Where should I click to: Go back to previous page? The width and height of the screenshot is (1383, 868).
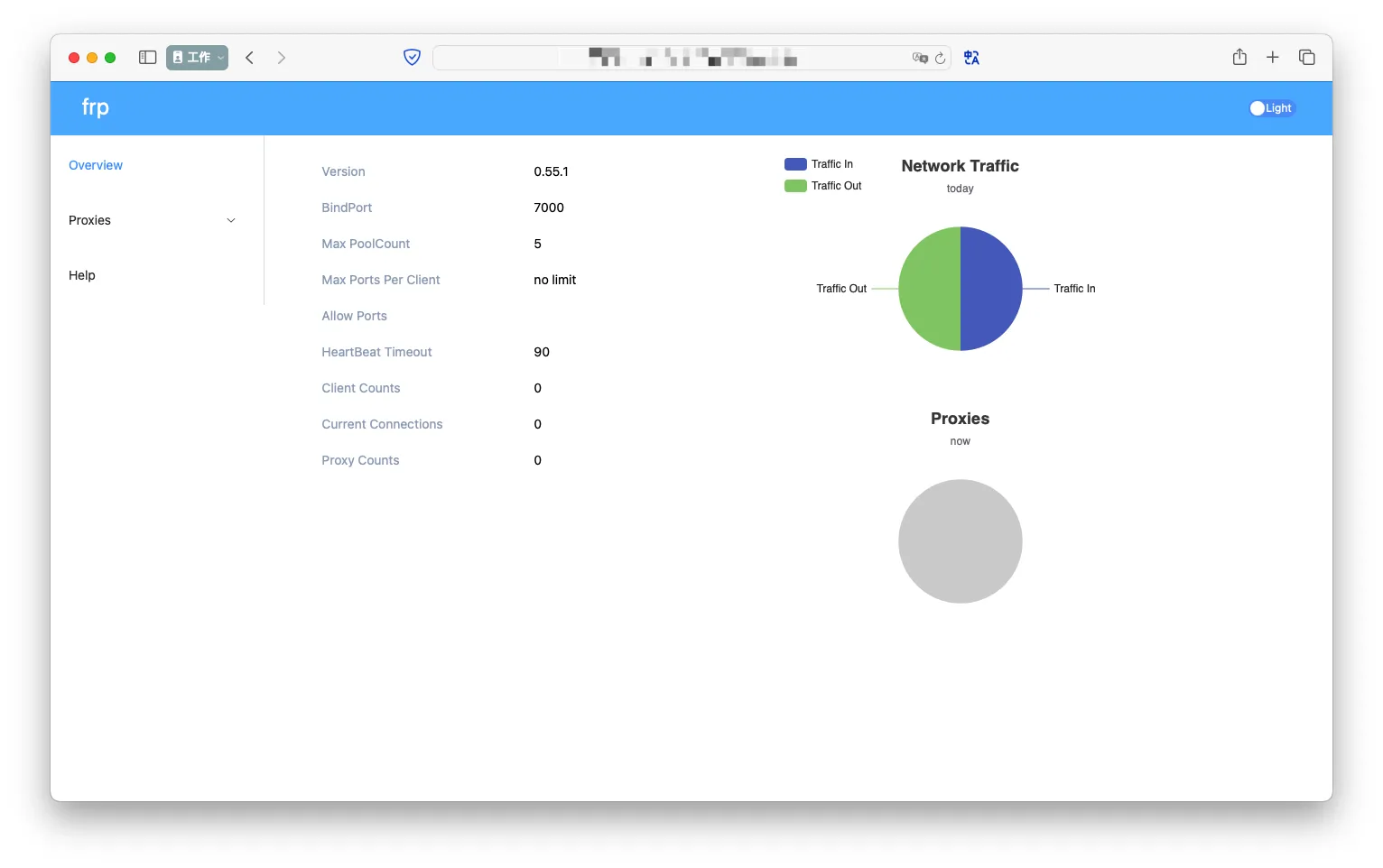tap(250, 58)
